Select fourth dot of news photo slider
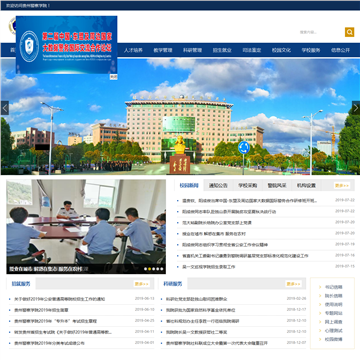Image resolution: width=360 pixels, height=360 pixels. [158, 269]
